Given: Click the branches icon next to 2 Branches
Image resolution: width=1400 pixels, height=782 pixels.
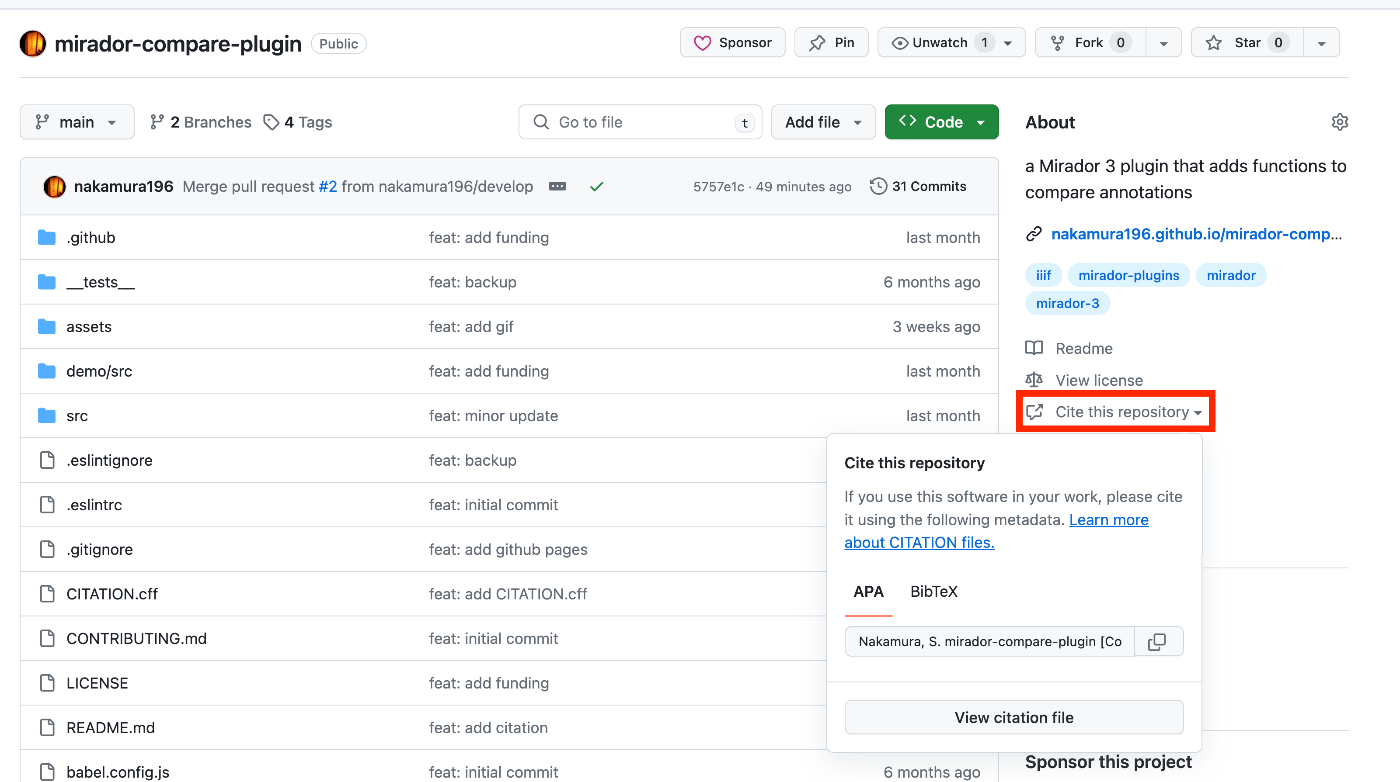Looking at the screenshot, I should pos(157,122).
